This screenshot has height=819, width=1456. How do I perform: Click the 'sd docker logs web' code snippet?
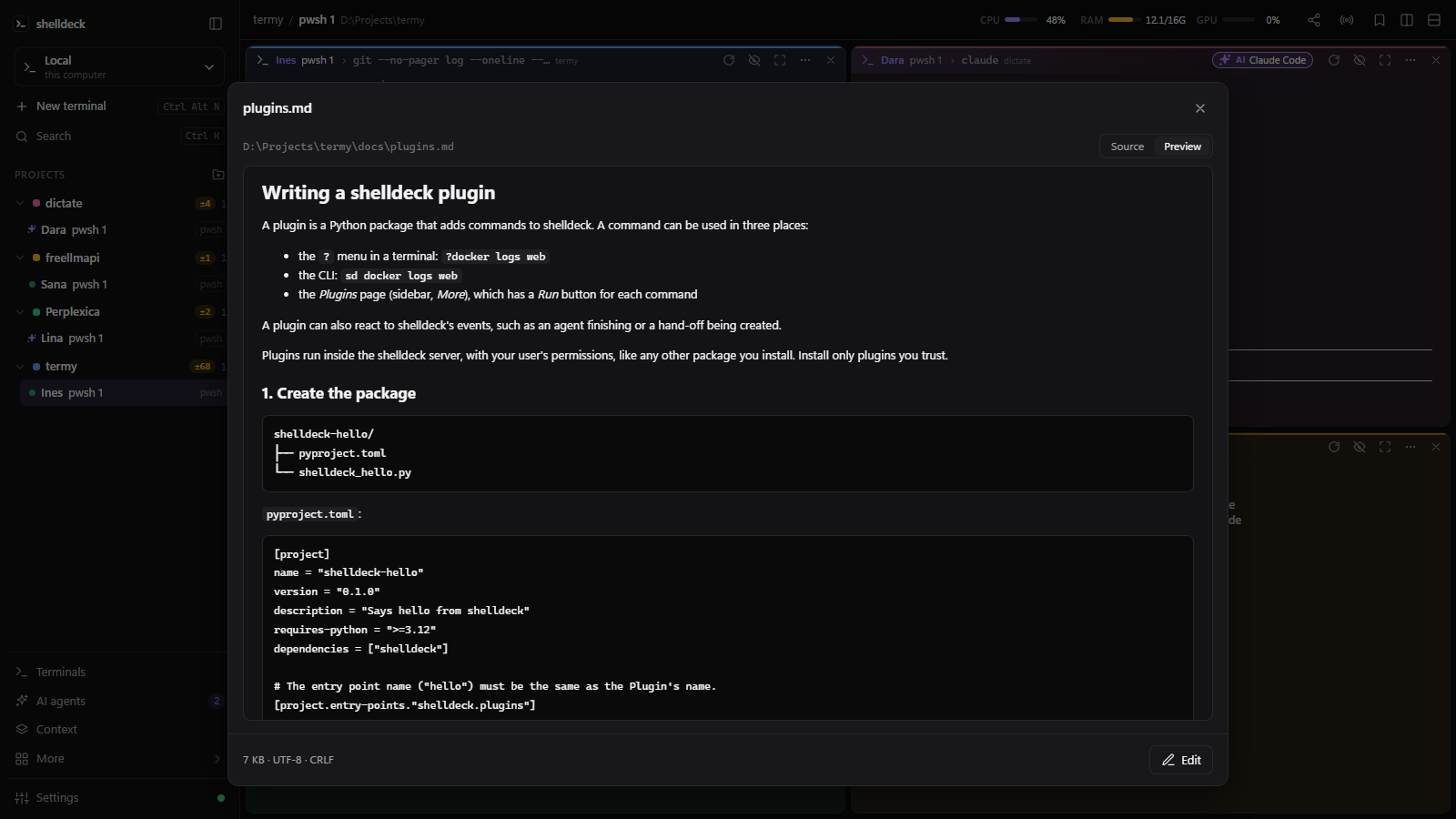click(x=401, y=276)
